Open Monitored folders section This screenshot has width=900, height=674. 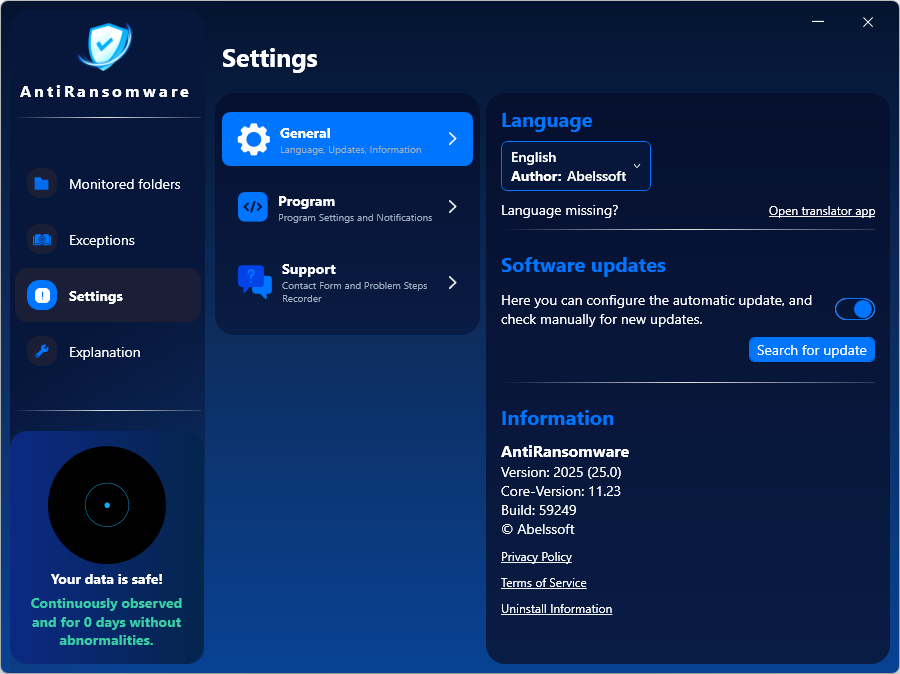(x=108, y=184)
